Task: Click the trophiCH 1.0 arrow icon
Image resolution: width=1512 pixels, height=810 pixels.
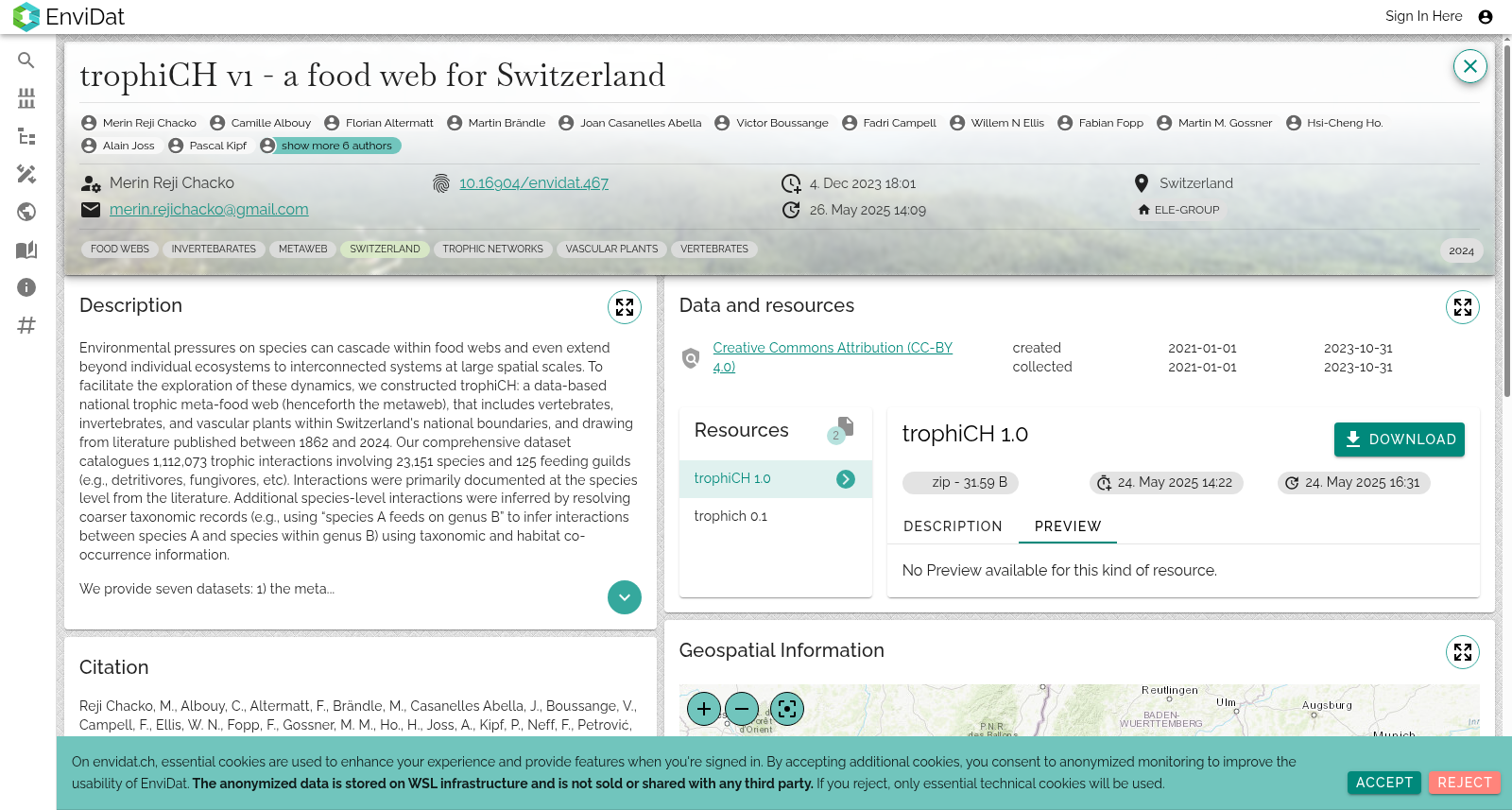Action: (846, 479)
